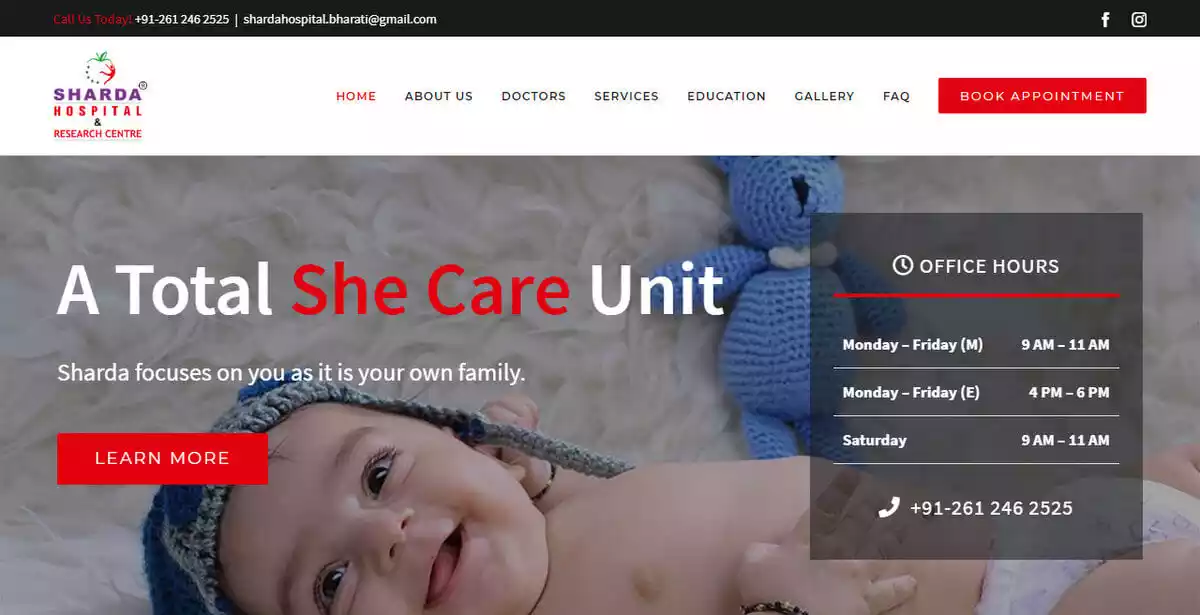The height and width of the screenshot is (615, 1200).
Task: Click the Learn More button
Action: 162,458
